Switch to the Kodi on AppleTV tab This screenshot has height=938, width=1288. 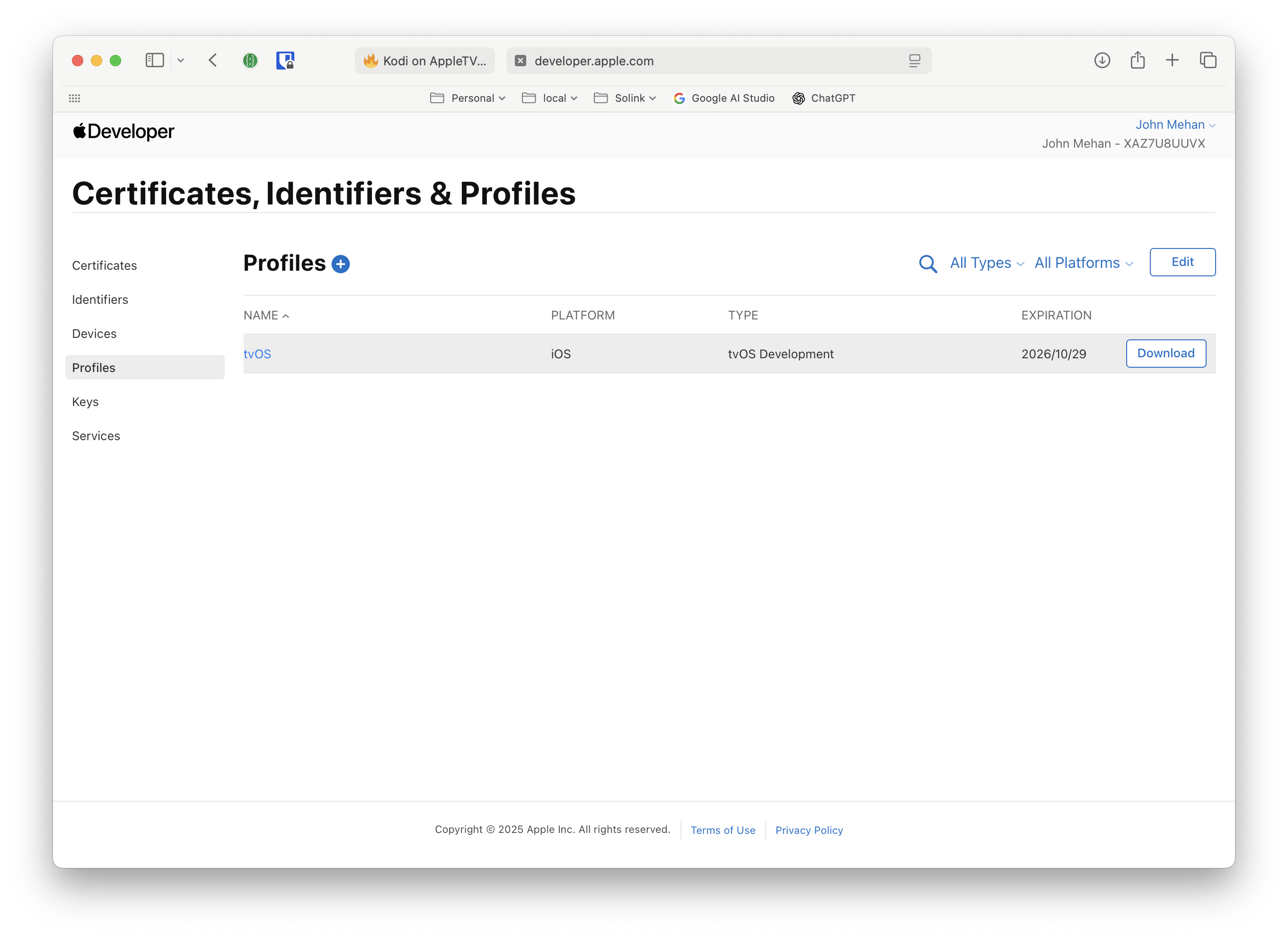click(425, 61)
